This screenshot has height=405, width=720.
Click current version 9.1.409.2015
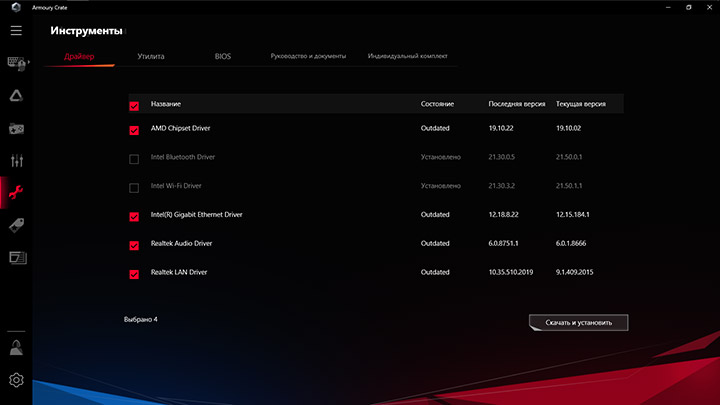coord(574,272)
